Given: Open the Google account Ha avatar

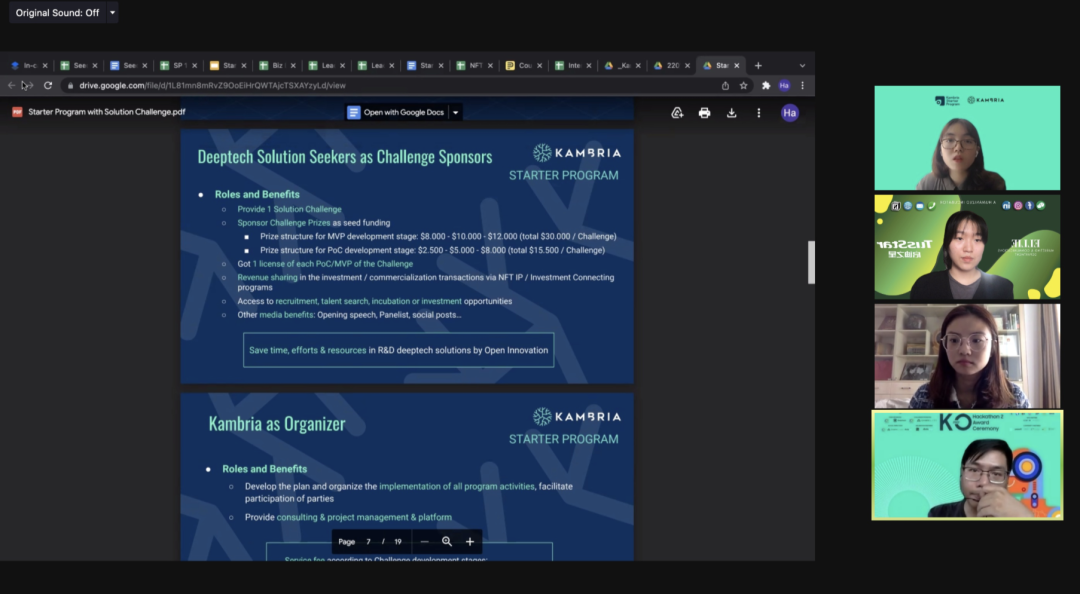Looking at the screenshot, I should pos(789,112).
